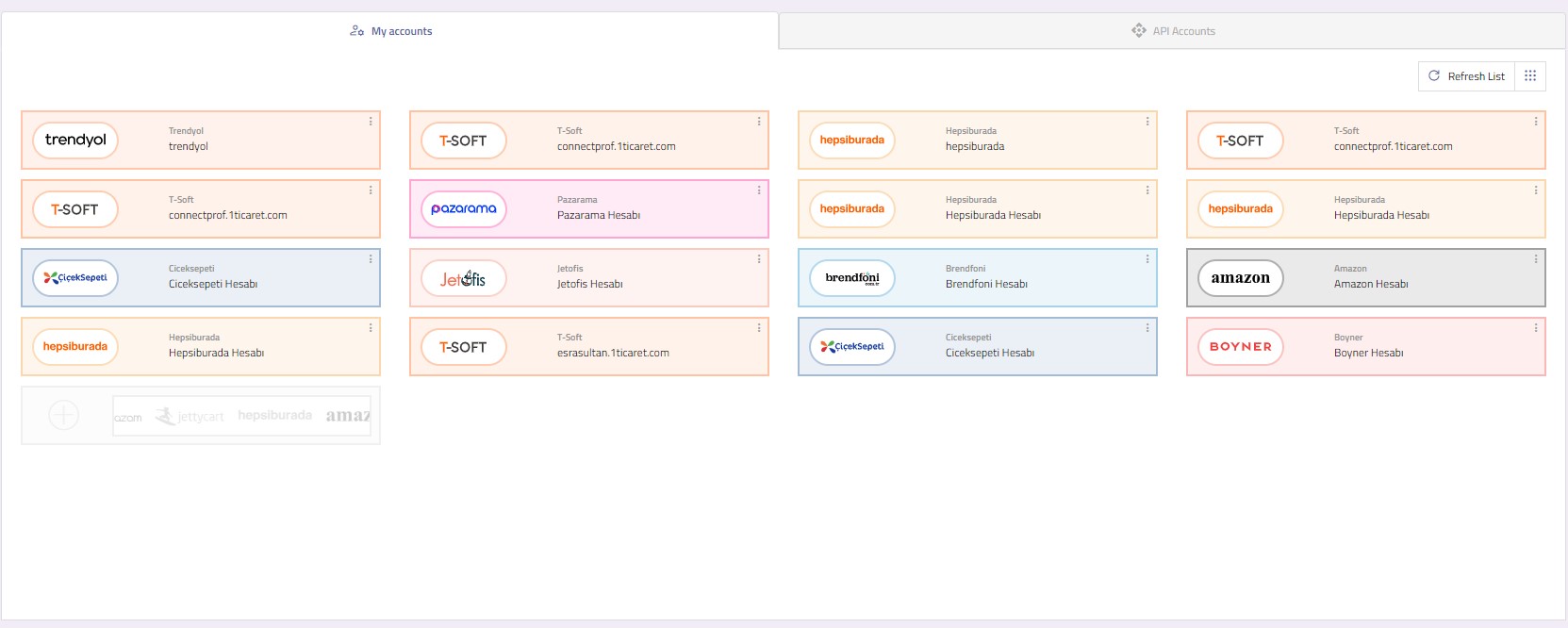Click the Pazarama logo badge
Image resolution: width=1568 pixels, height=628 pixels.
[x=463, y=209]
